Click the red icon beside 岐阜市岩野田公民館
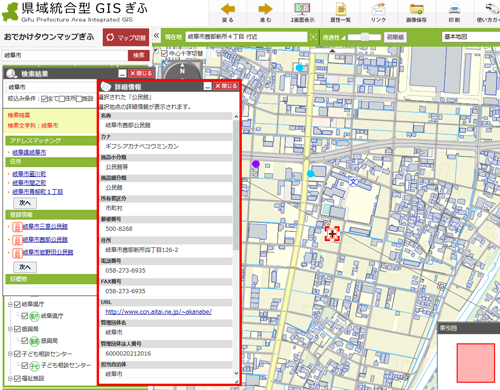 pos(17,253)
